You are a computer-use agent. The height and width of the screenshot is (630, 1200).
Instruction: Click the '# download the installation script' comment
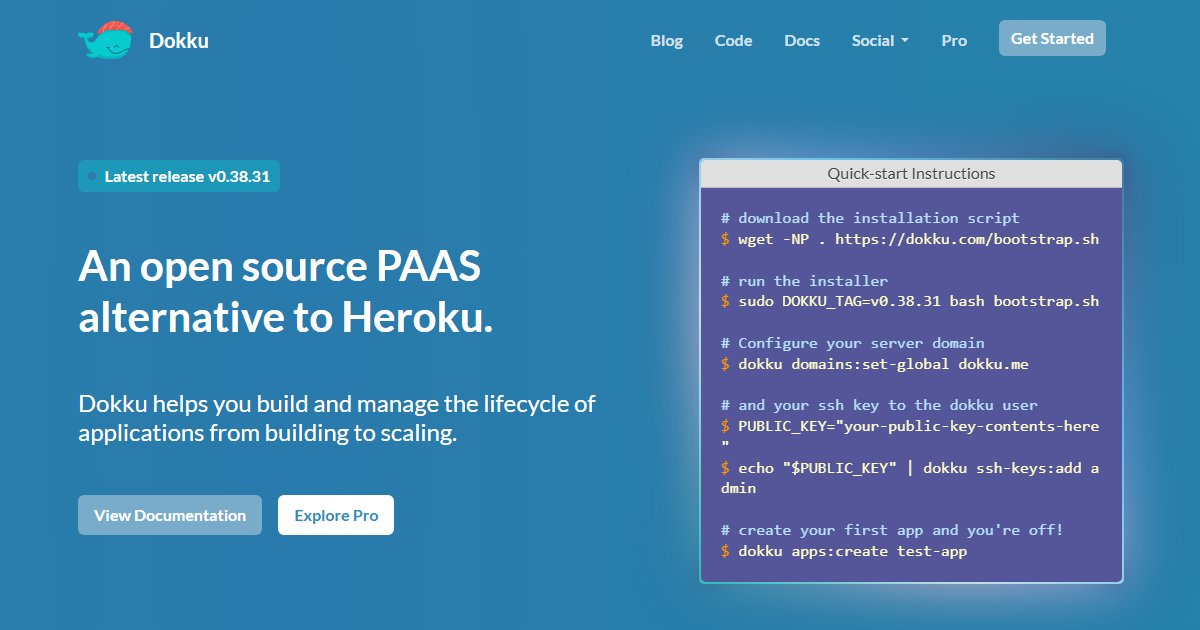pos(870,218)
